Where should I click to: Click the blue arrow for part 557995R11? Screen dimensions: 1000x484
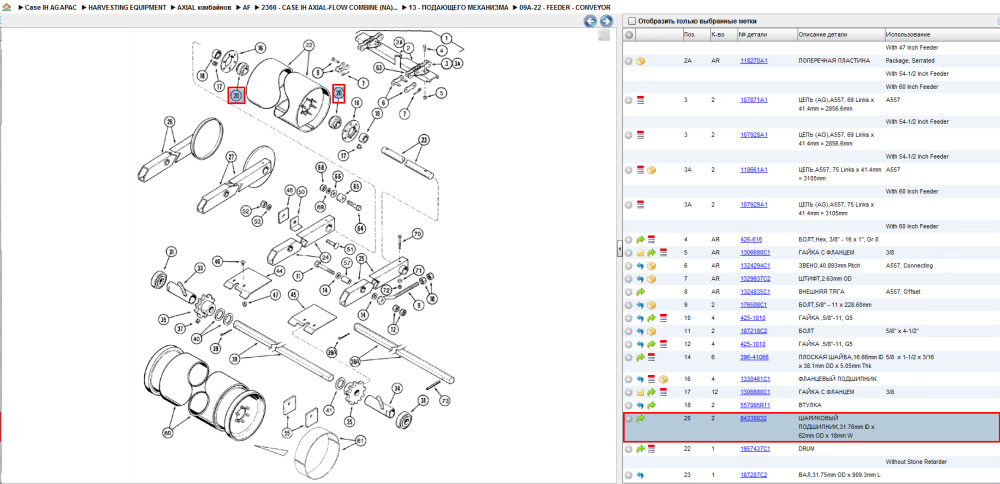pos(641,405)
